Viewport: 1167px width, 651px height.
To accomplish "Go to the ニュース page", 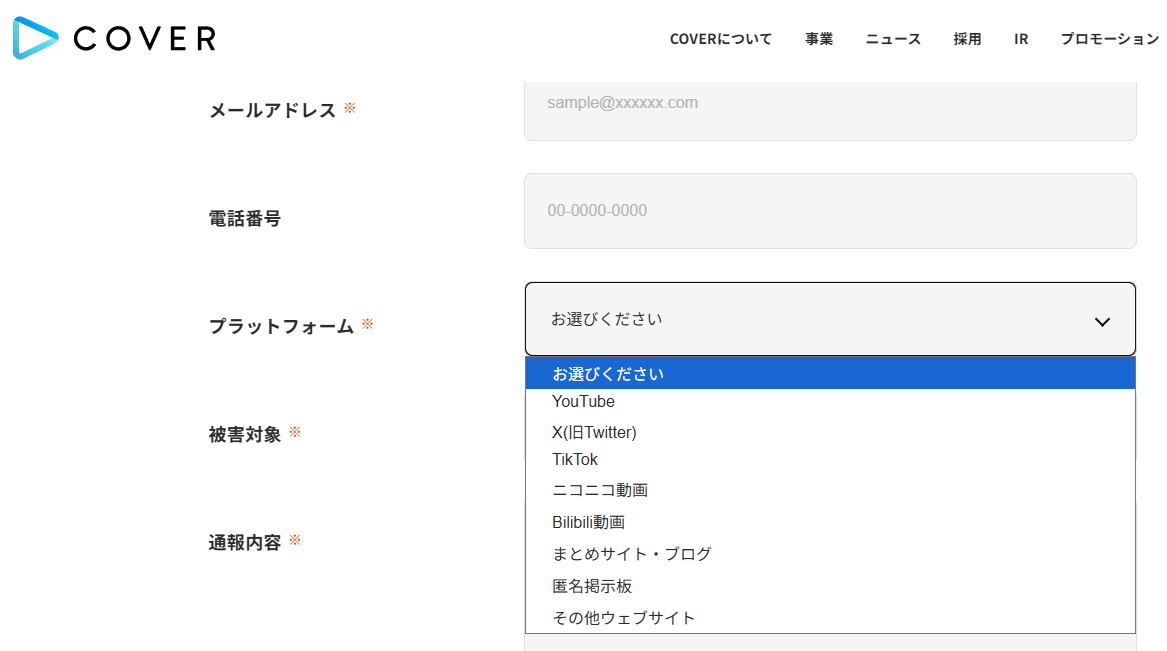I will click(x=893, y=39).
